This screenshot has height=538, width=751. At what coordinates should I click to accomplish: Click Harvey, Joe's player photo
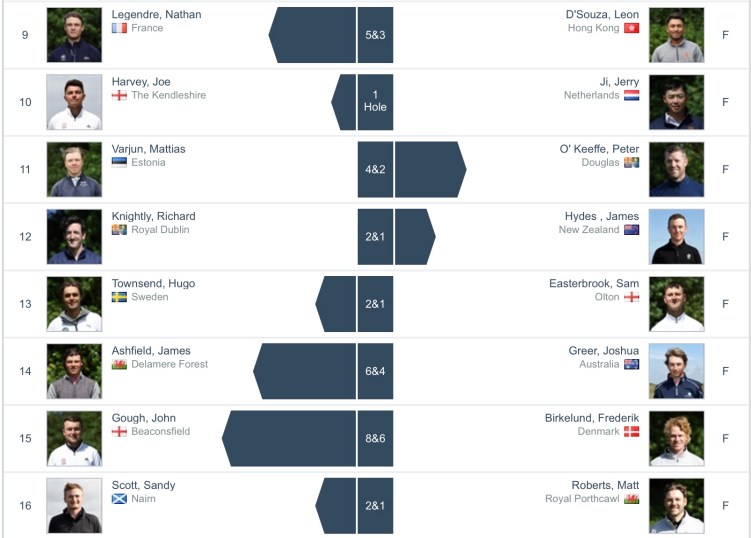point(74,102)
